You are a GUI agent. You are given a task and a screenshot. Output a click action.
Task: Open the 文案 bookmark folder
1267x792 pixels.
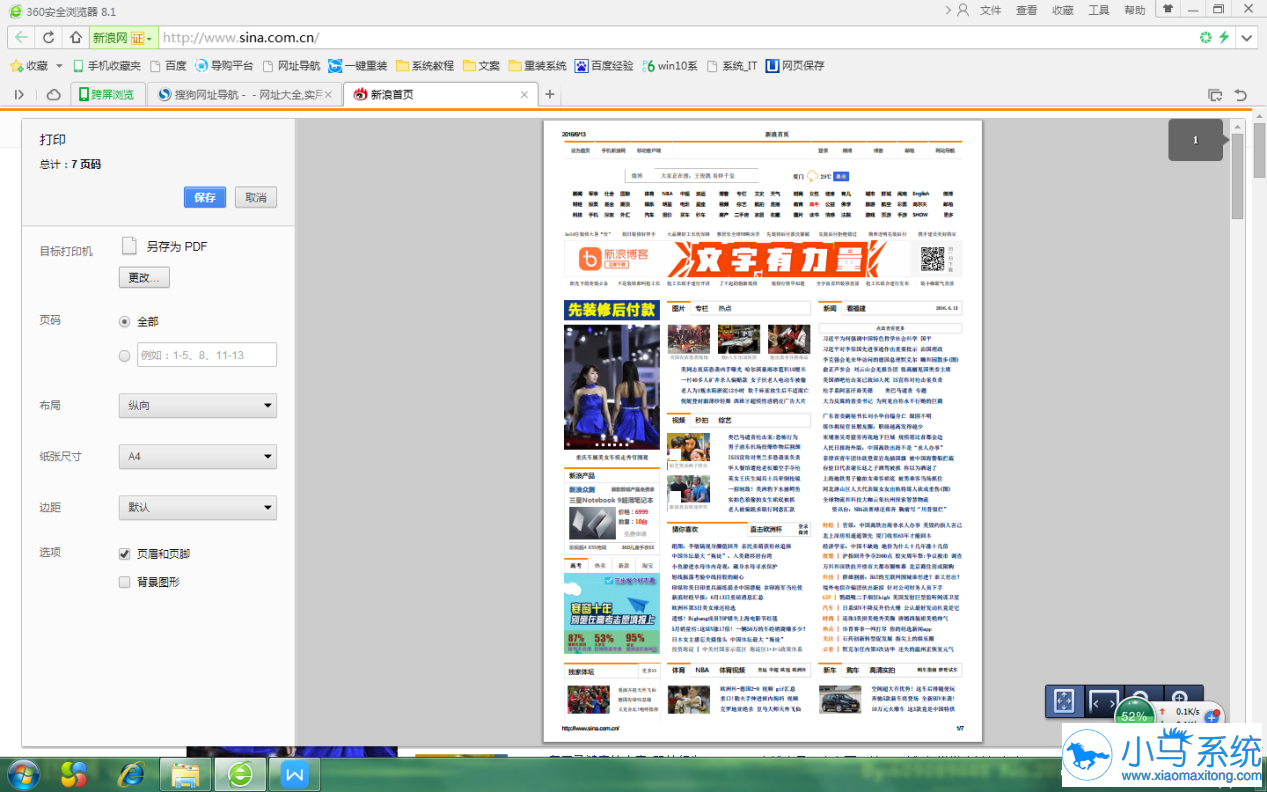tap(481, 66)
